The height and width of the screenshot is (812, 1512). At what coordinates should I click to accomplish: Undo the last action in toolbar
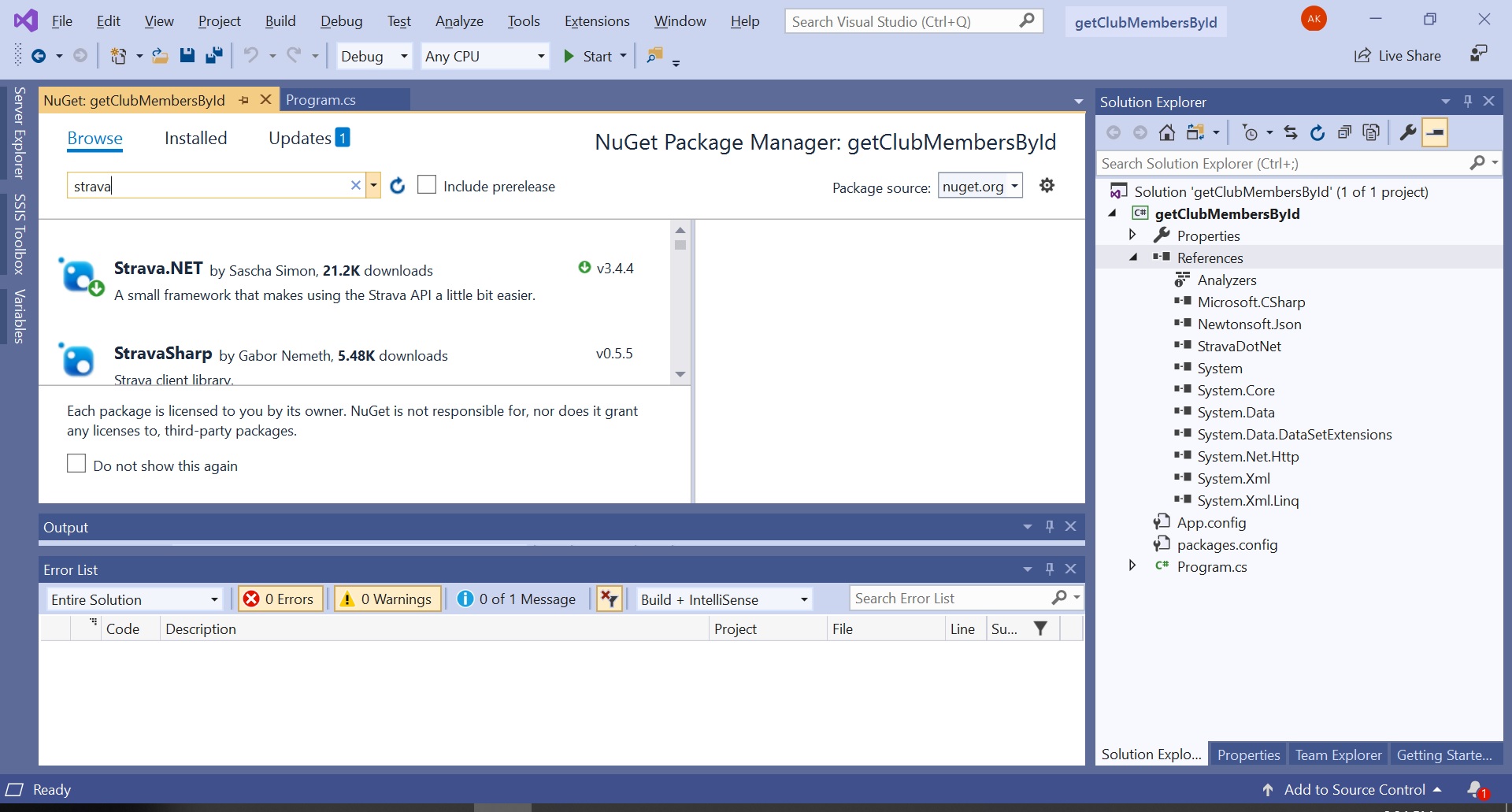pos(250,55)
